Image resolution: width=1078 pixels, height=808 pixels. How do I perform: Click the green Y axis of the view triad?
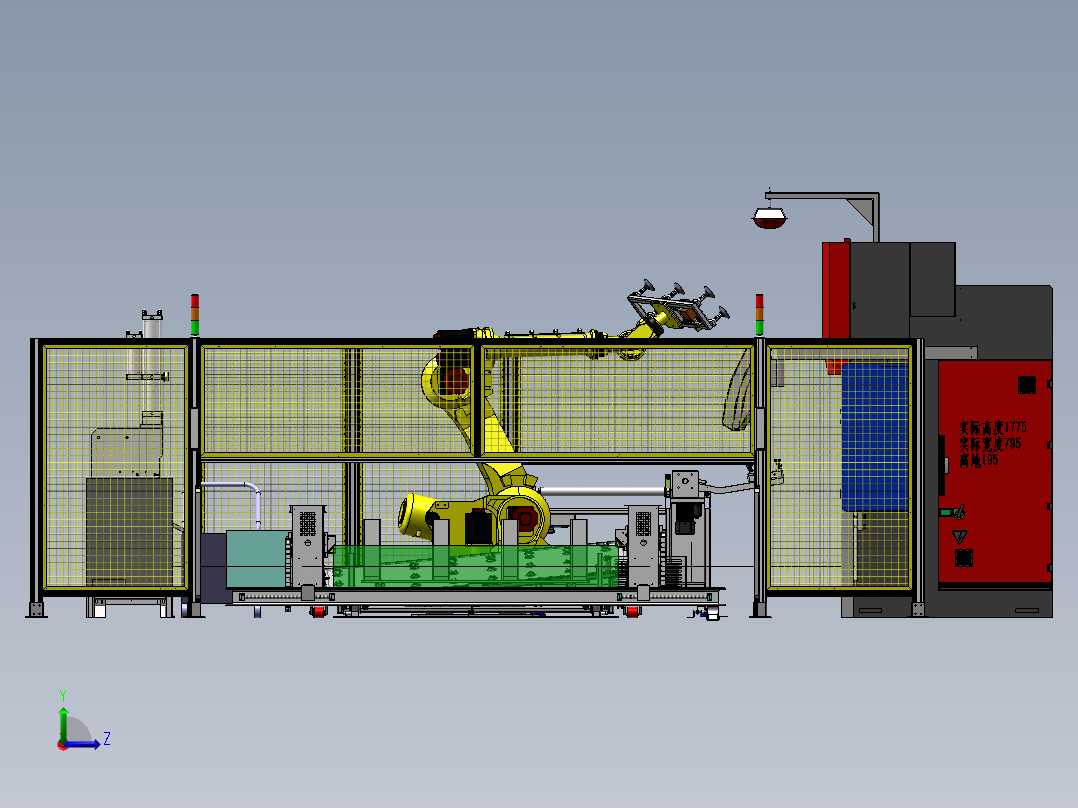click(63, 724)
